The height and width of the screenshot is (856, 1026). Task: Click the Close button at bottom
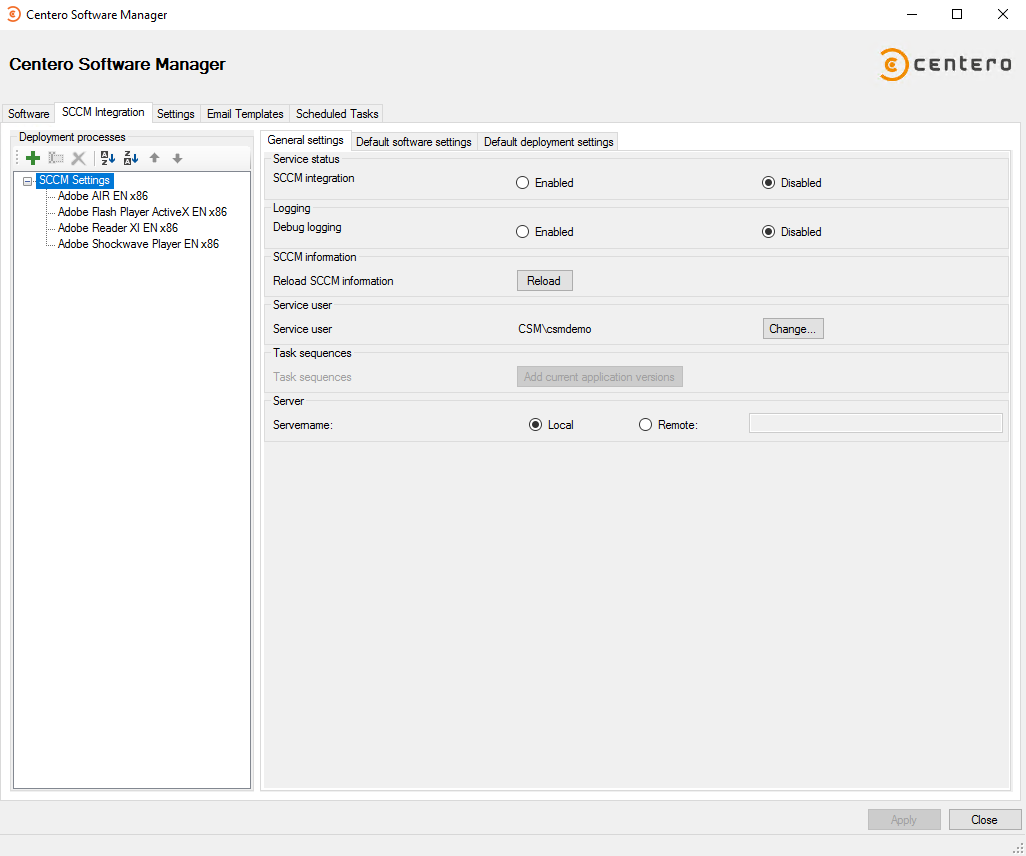(984, 819)
